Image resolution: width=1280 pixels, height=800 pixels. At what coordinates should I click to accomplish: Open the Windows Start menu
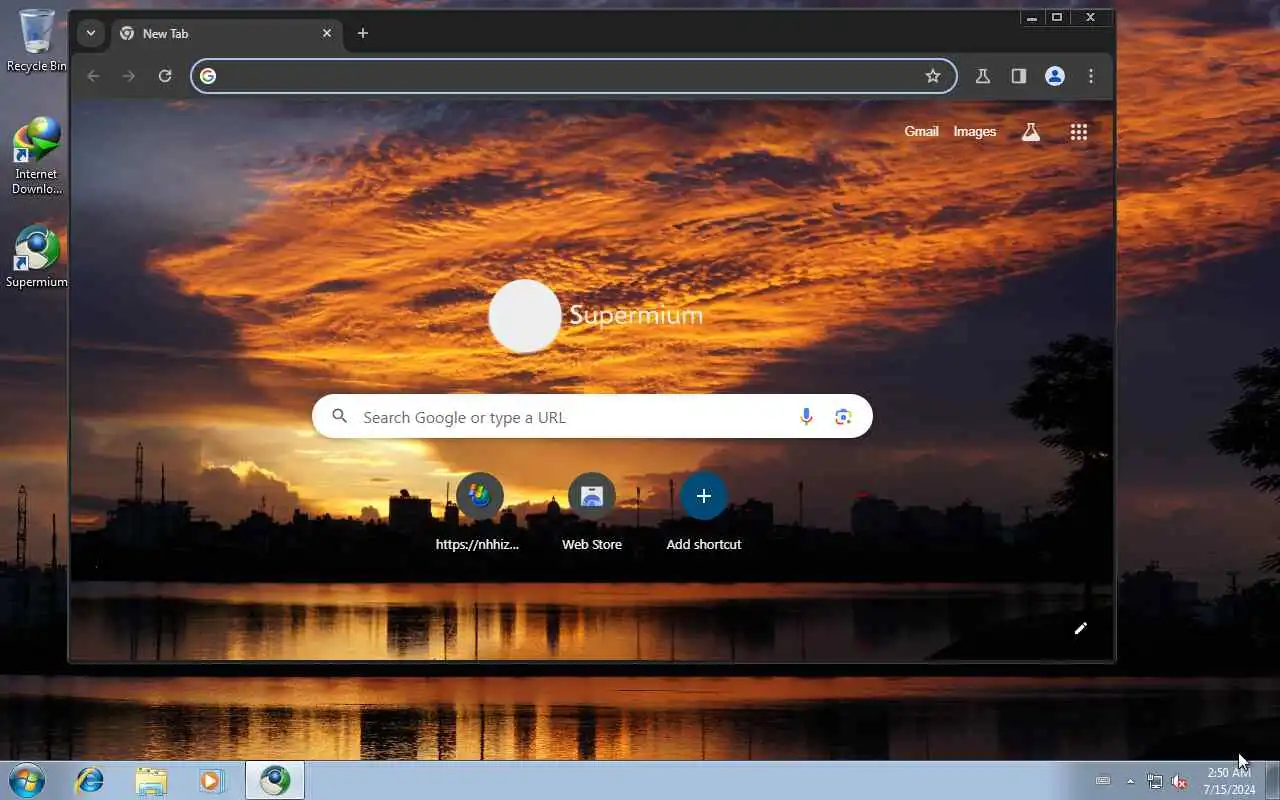click(26, 780)
